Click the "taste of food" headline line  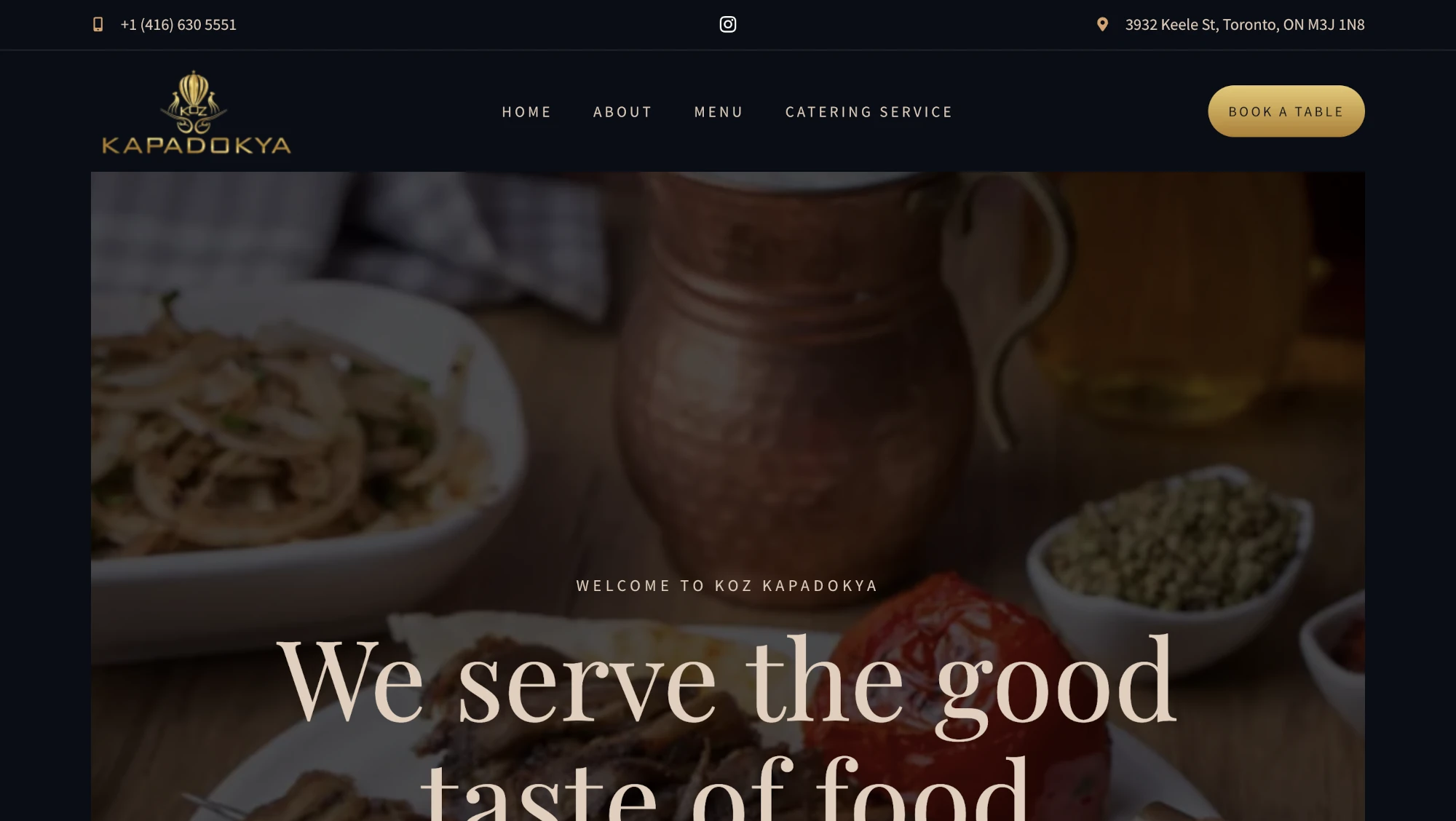pos(725,790)
